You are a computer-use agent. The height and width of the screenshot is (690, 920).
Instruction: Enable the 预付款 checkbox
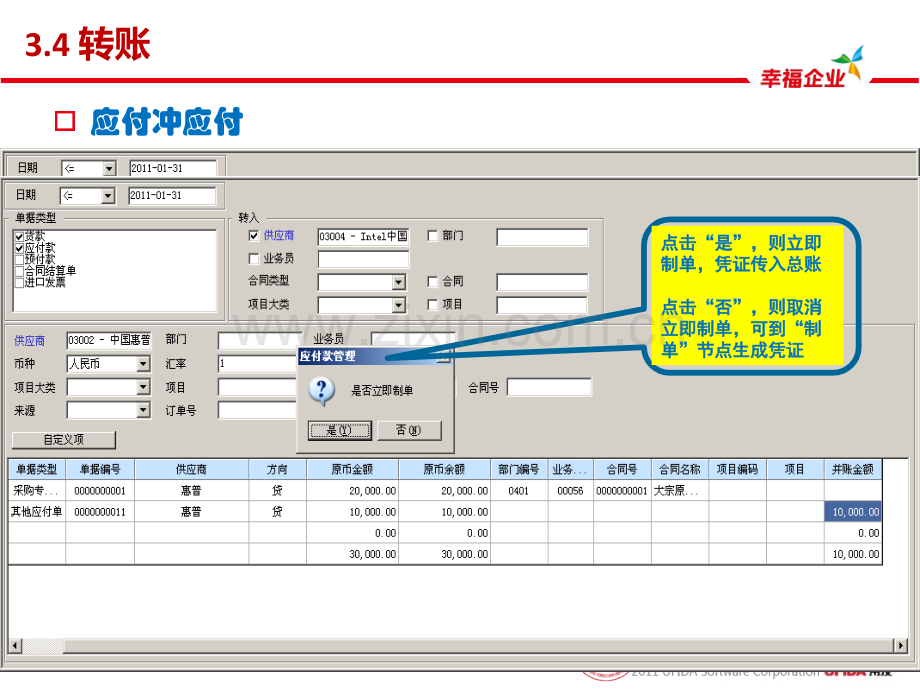click(19, 259)
